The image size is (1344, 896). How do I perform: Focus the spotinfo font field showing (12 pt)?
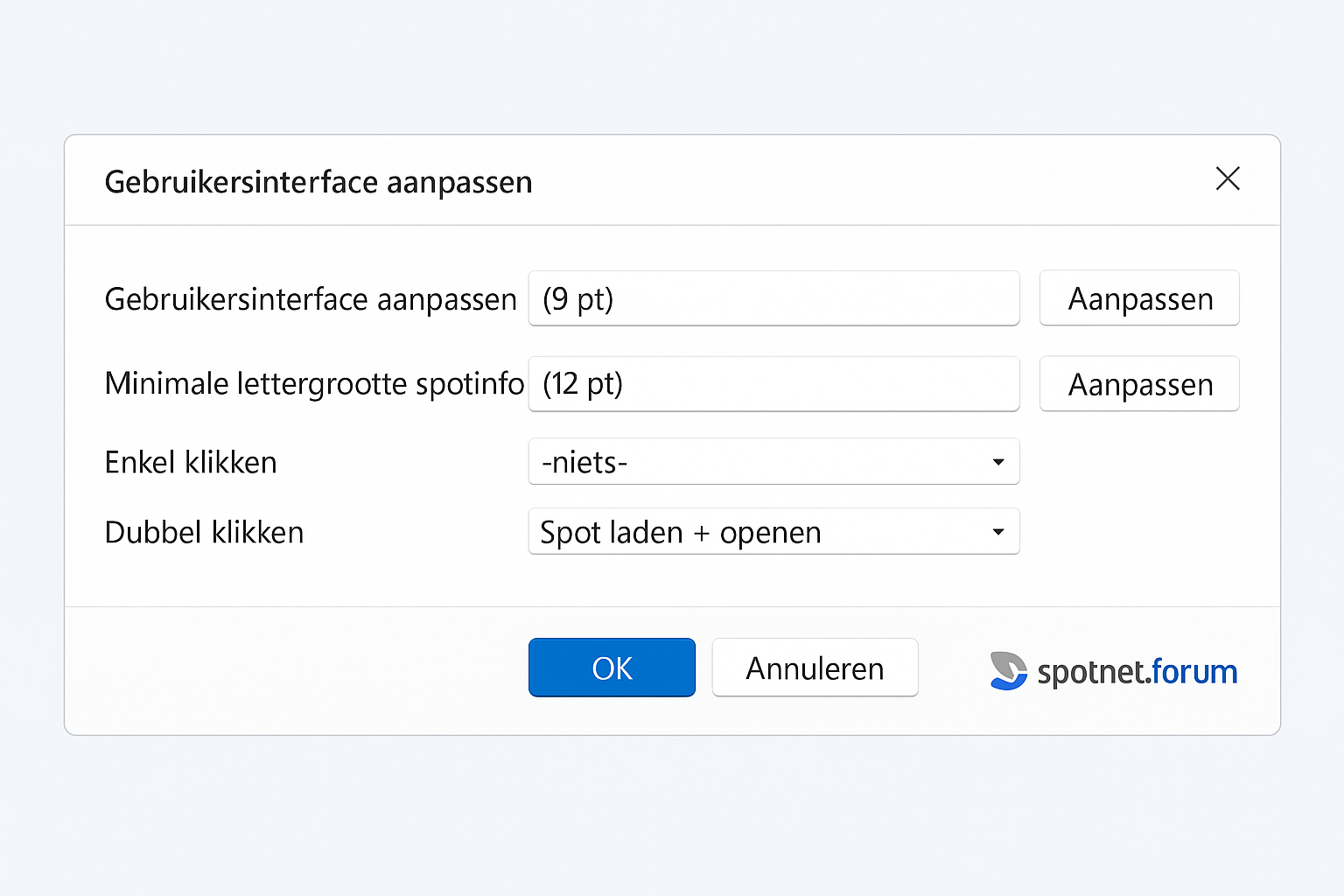pyautogui.click(x=773, y=384)
